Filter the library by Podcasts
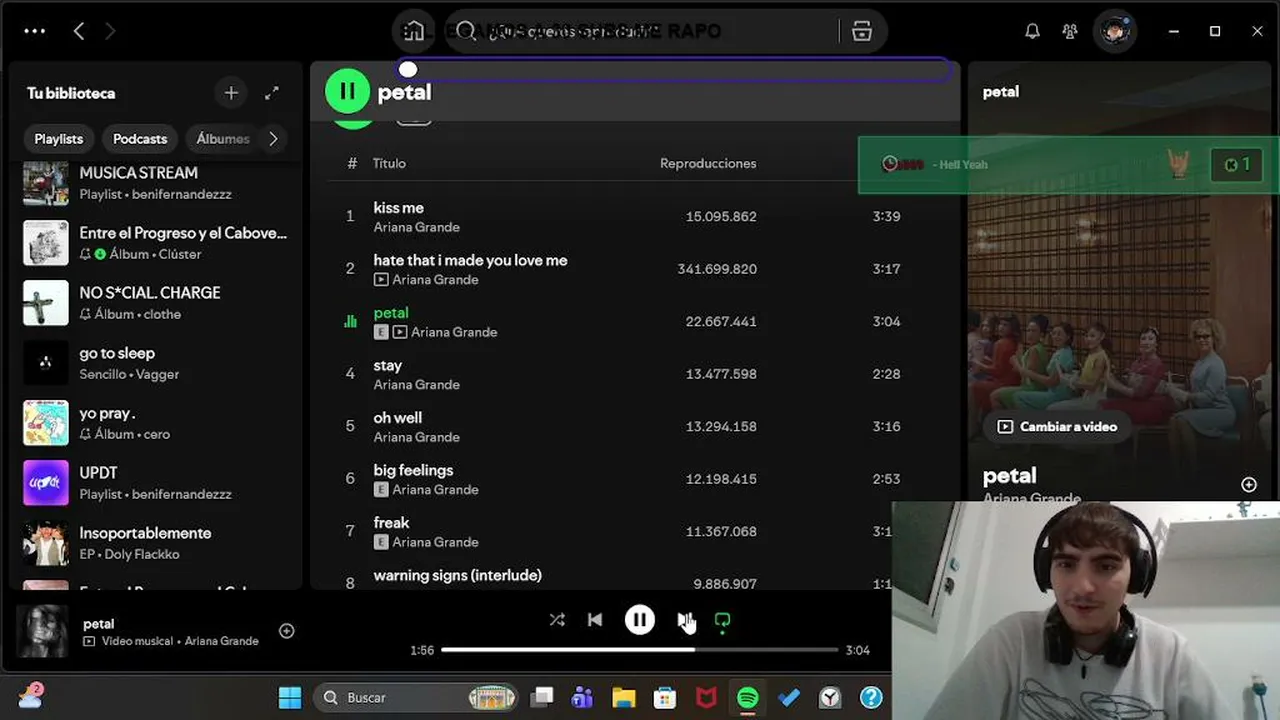This screenshot has height=720, width=1280. (140, 139)
